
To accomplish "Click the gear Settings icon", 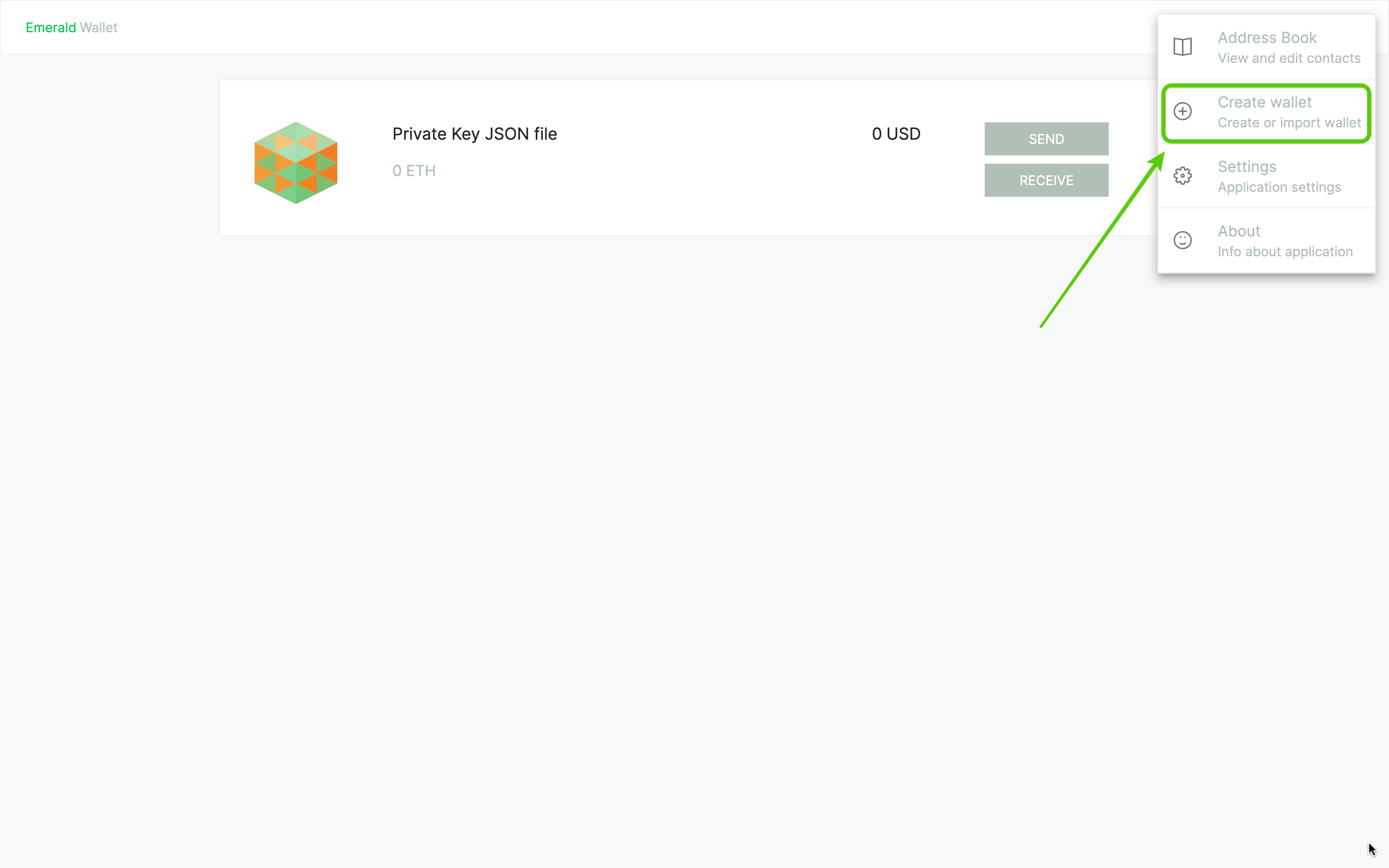I will (1183, 175).
